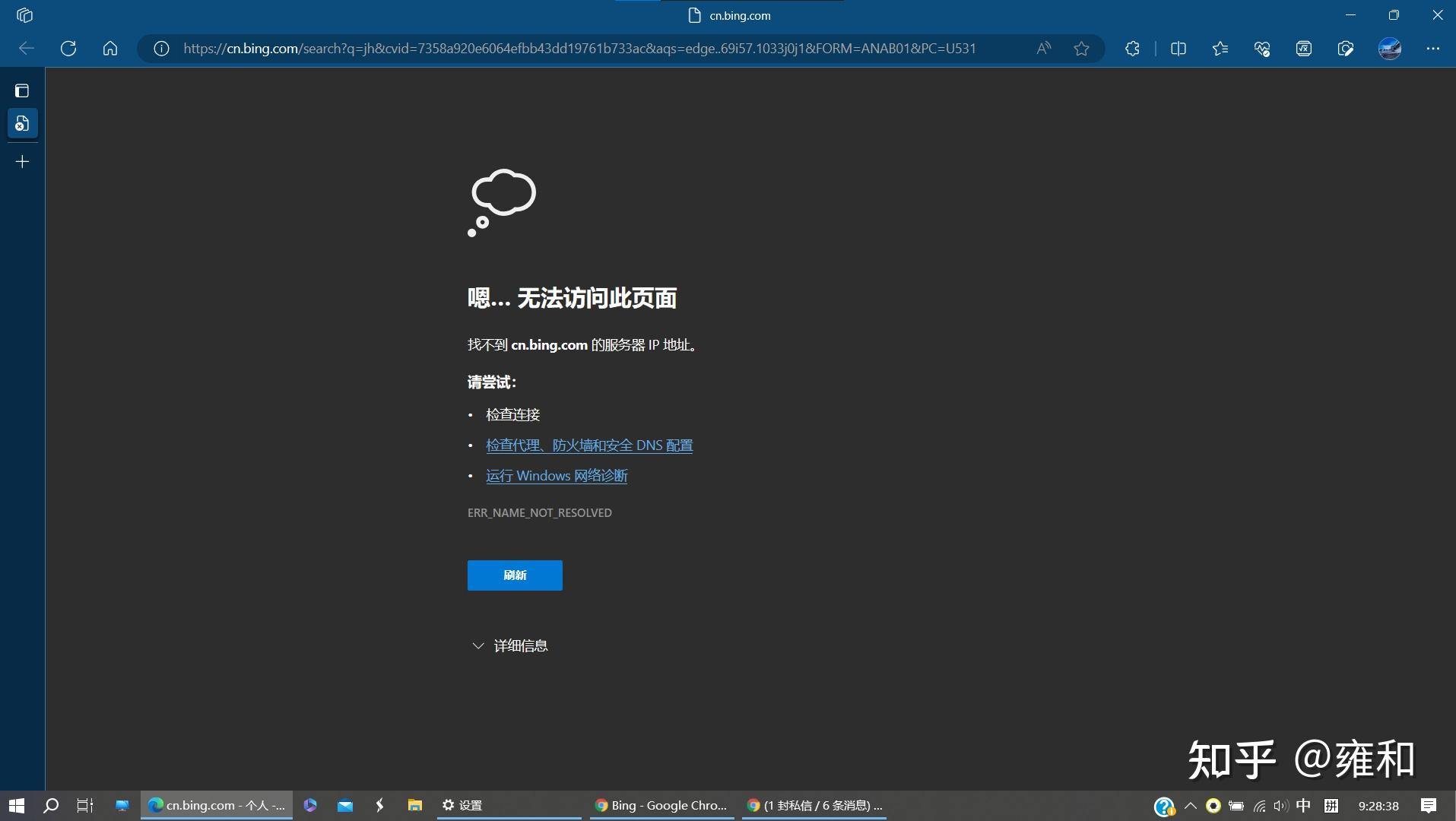
Task: Open Split screen view
Action: pos(1178,49)
